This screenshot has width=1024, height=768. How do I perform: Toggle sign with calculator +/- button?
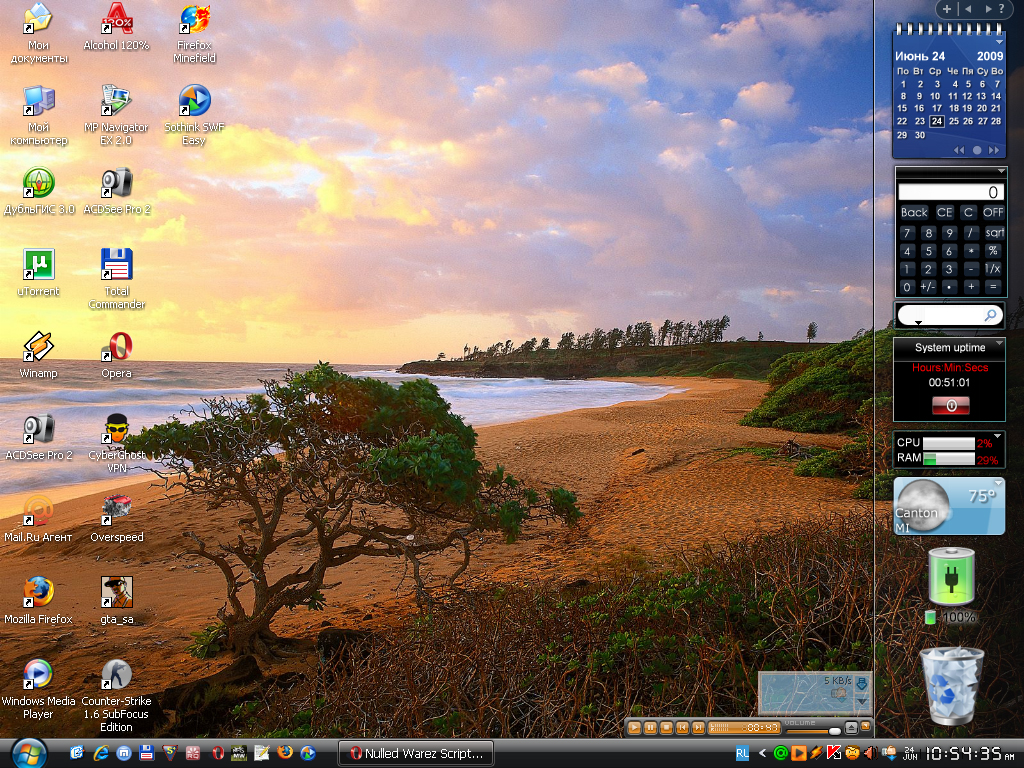927,287
